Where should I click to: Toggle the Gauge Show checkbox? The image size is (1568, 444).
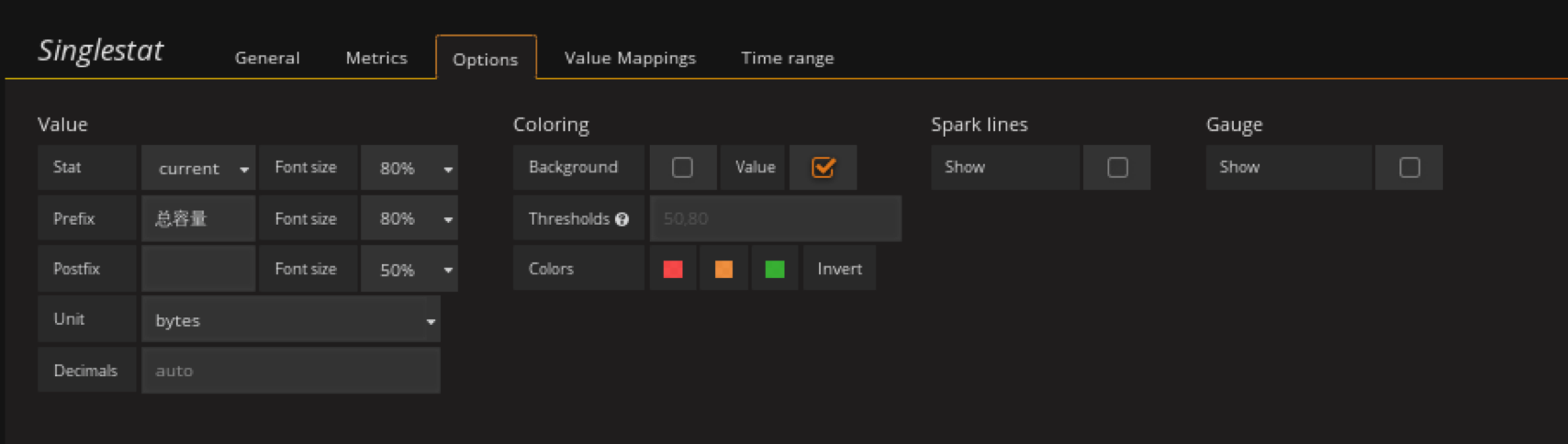coord(1409,168)
